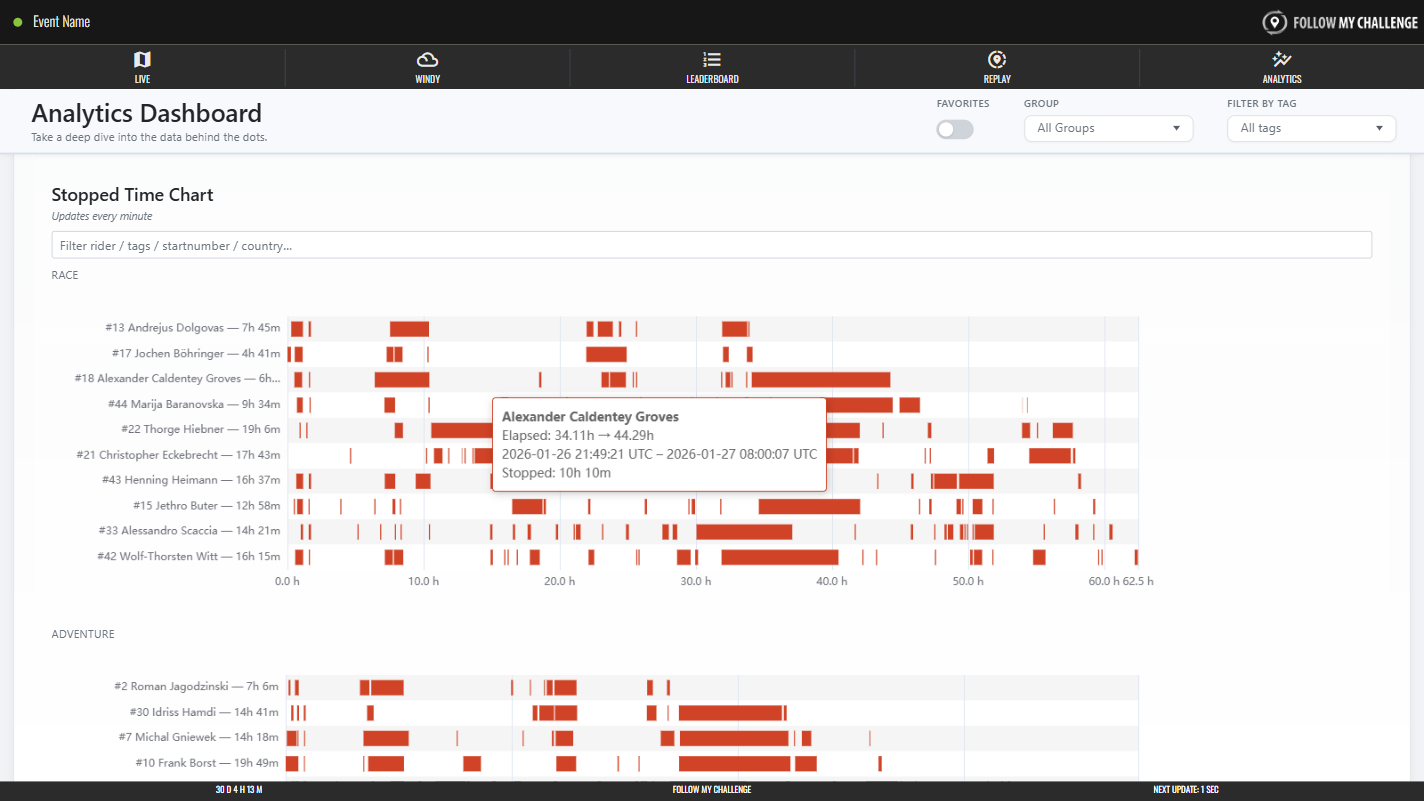Viewport: 1424px width, 801px height.
Task: Click the Event Name title link
Action: coord(62,22)
